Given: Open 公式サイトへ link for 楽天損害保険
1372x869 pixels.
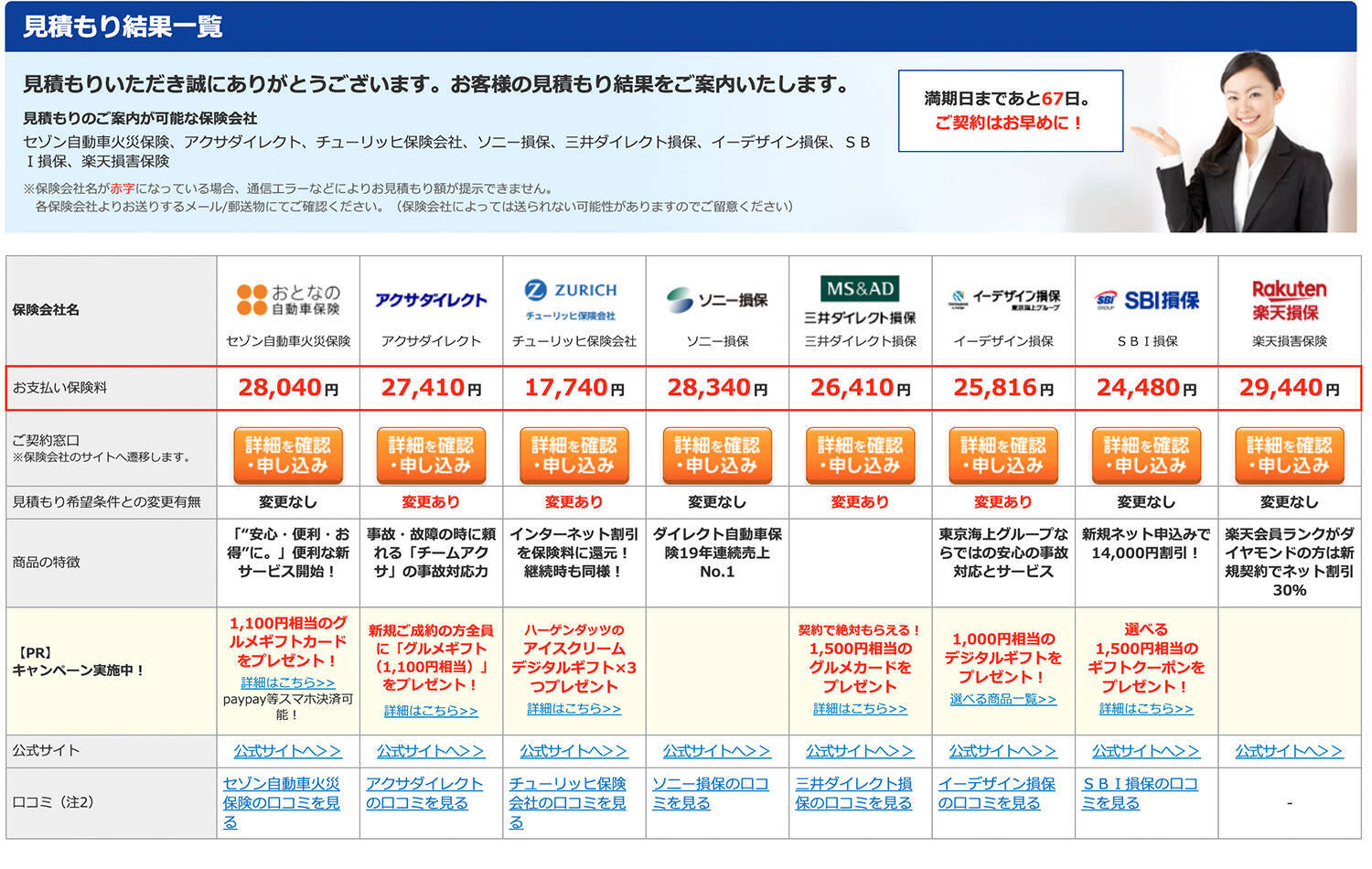Looking at the screenshot, I should coord(1289,751).
